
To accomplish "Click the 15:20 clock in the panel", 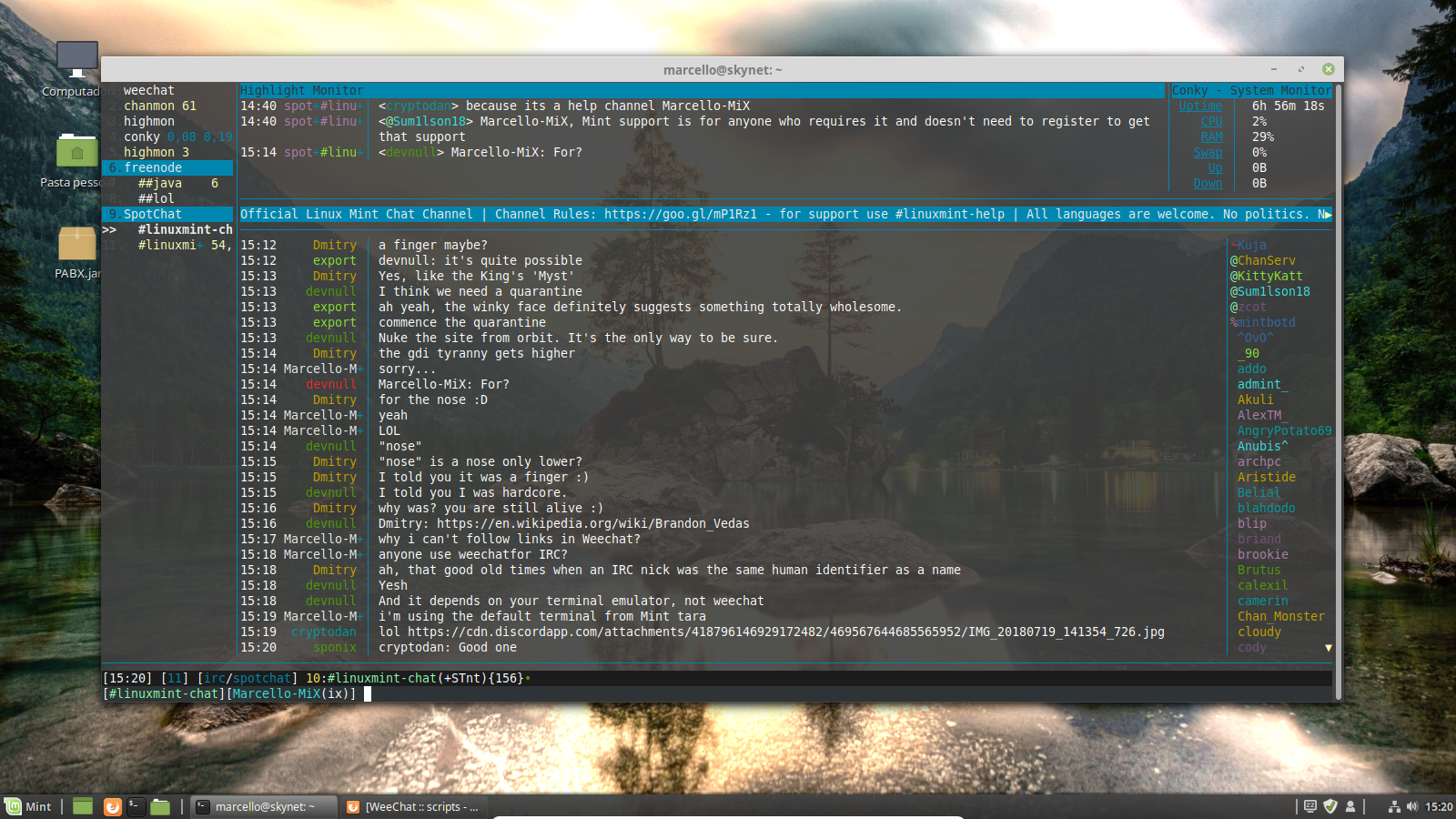I will [x=1439, y=806].
